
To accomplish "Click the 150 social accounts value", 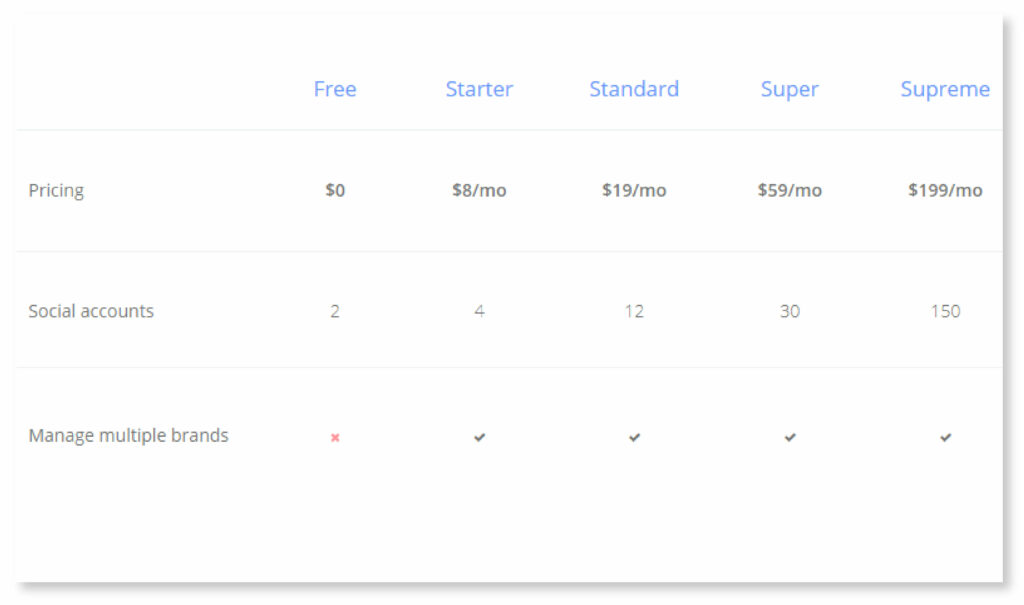I will [x=945, y=311].
